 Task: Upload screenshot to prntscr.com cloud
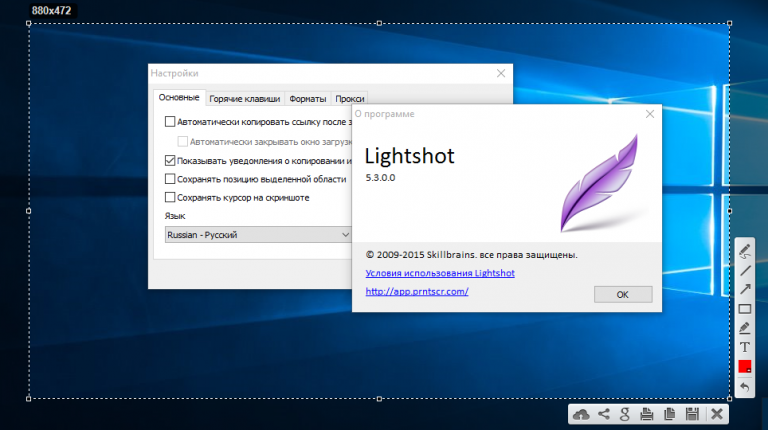(x=581, y=414)
